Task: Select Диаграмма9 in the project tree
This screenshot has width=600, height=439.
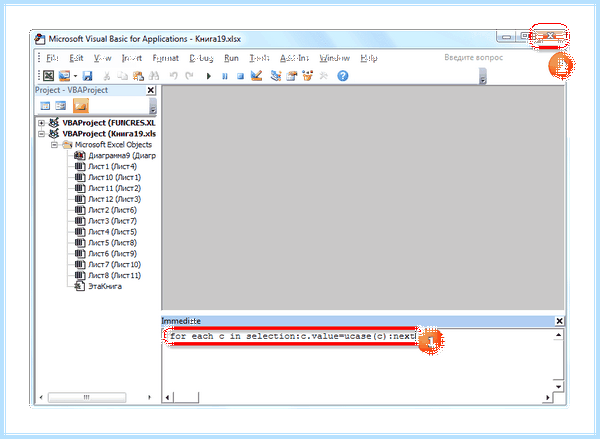Action: pos(122,156)
